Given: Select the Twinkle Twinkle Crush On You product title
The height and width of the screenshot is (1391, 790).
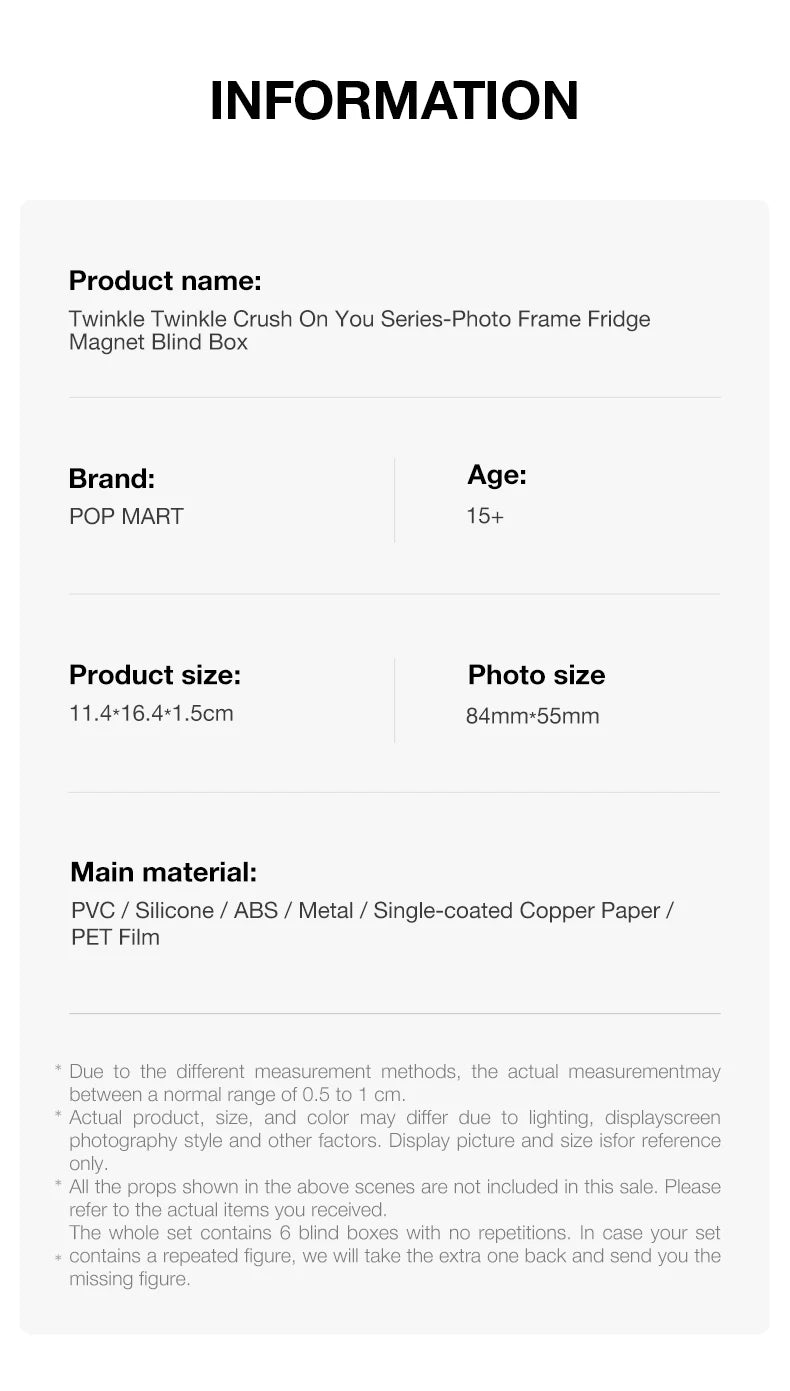Looking at the screenshot, I should [x=359, y=319].
